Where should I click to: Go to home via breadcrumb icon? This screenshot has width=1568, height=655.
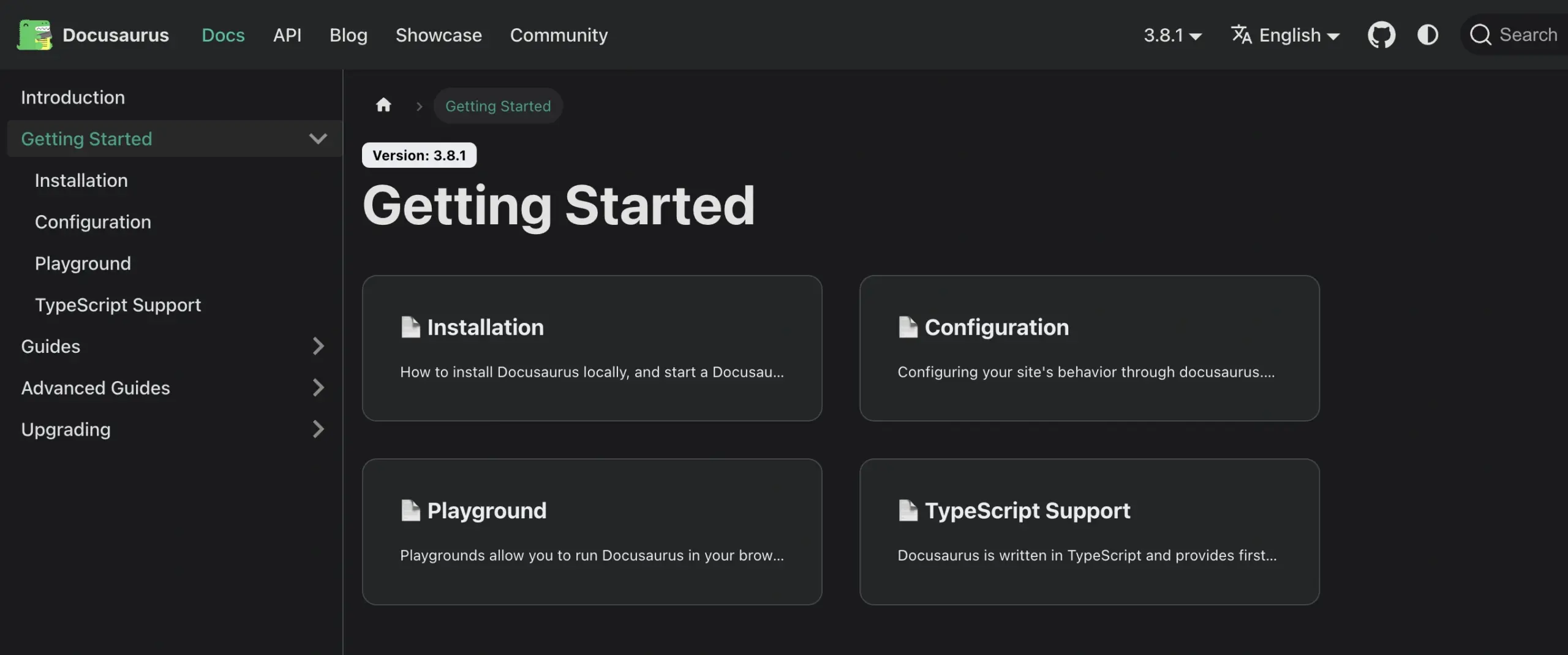point(383,105)
